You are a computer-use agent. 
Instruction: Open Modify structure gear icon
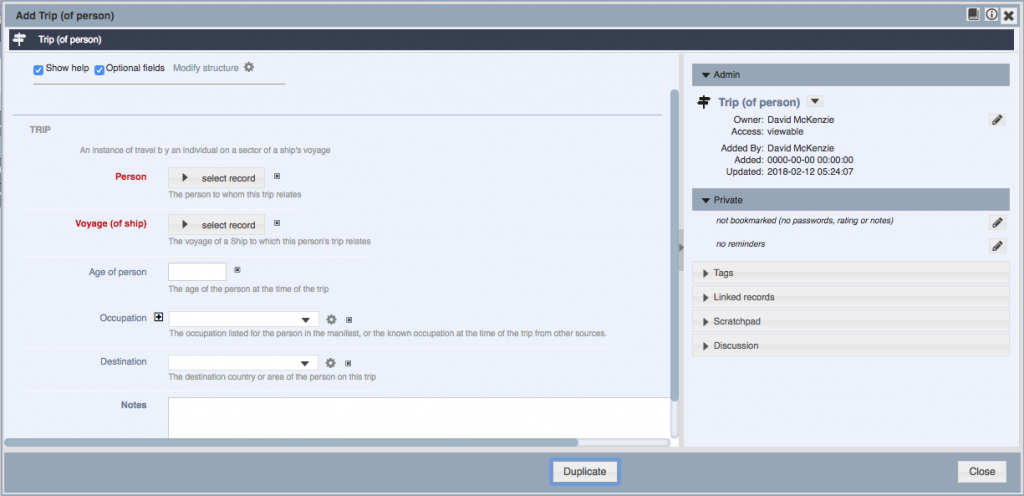tap(249, 67)
